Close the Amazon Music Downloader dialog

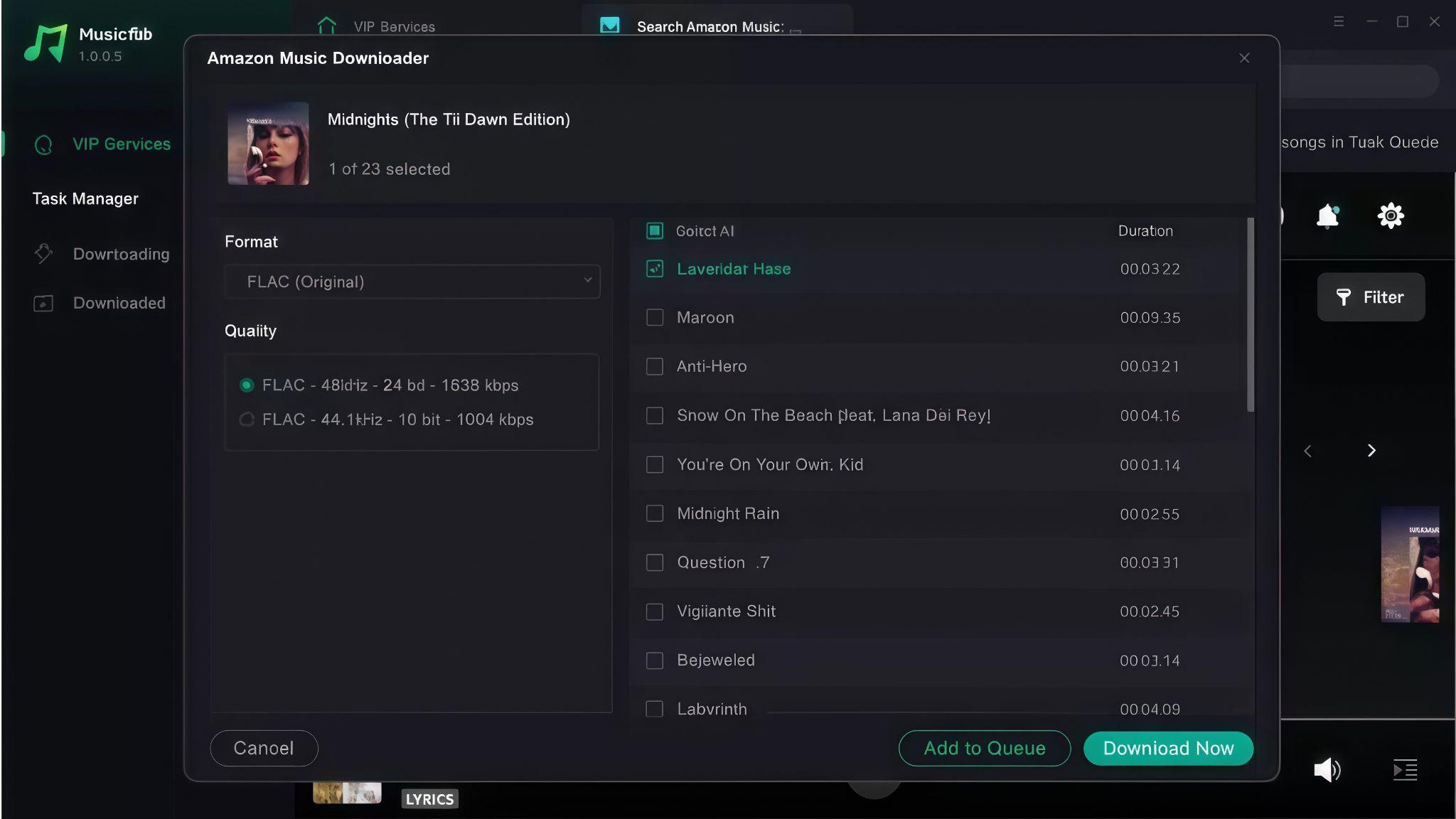tap(1244, 58)
